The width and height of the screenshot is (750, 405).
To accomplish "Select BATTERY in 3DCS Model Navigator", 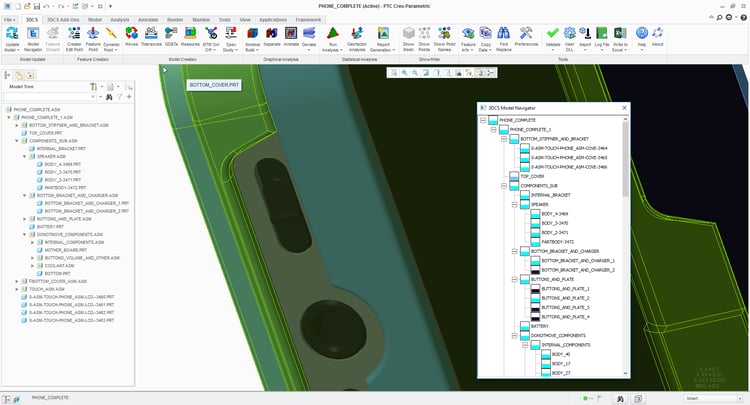I will pyautogui.click(x=540, y=326).
